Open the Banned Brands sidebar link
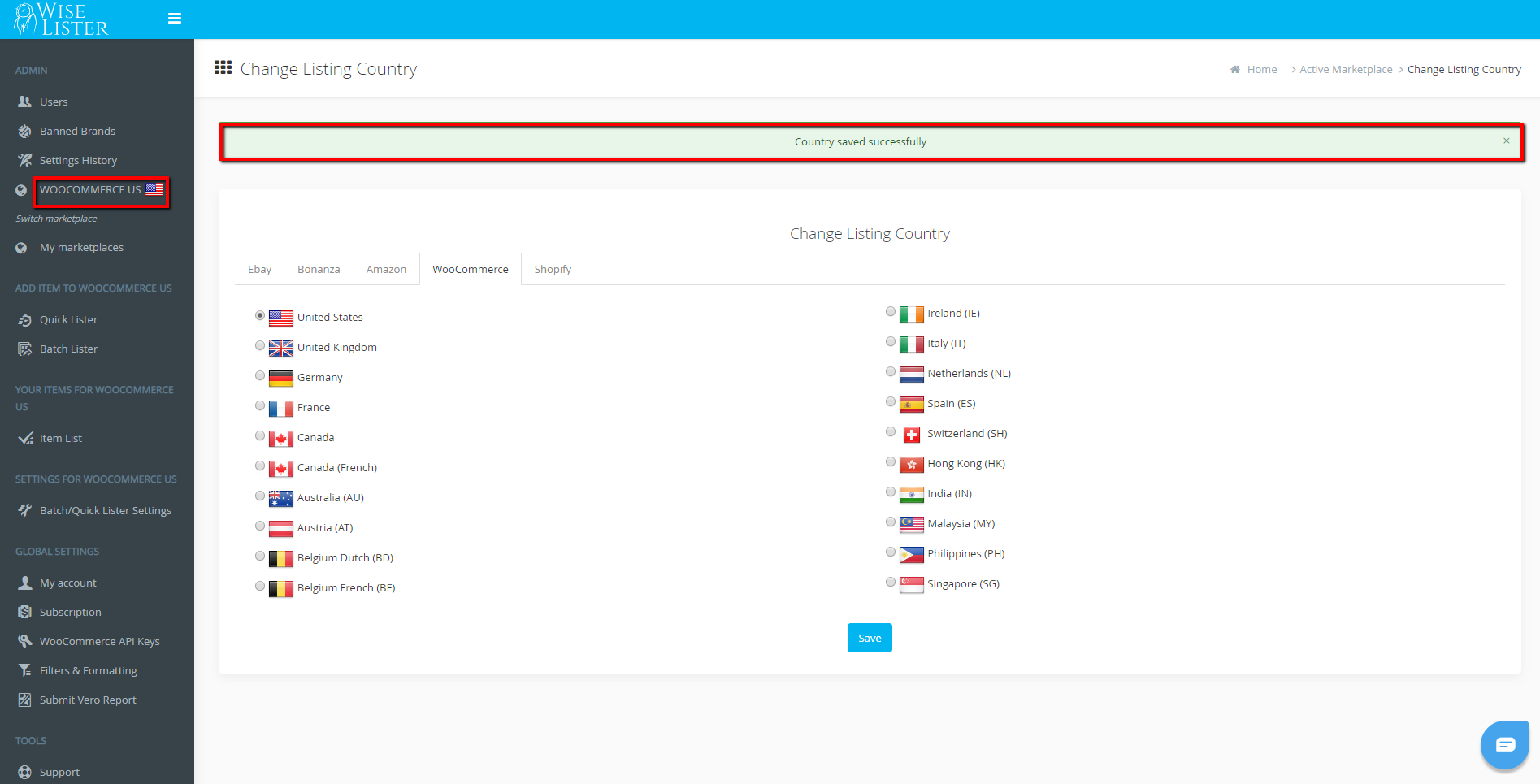1540x784 pixels. click(x=77, y=131)
